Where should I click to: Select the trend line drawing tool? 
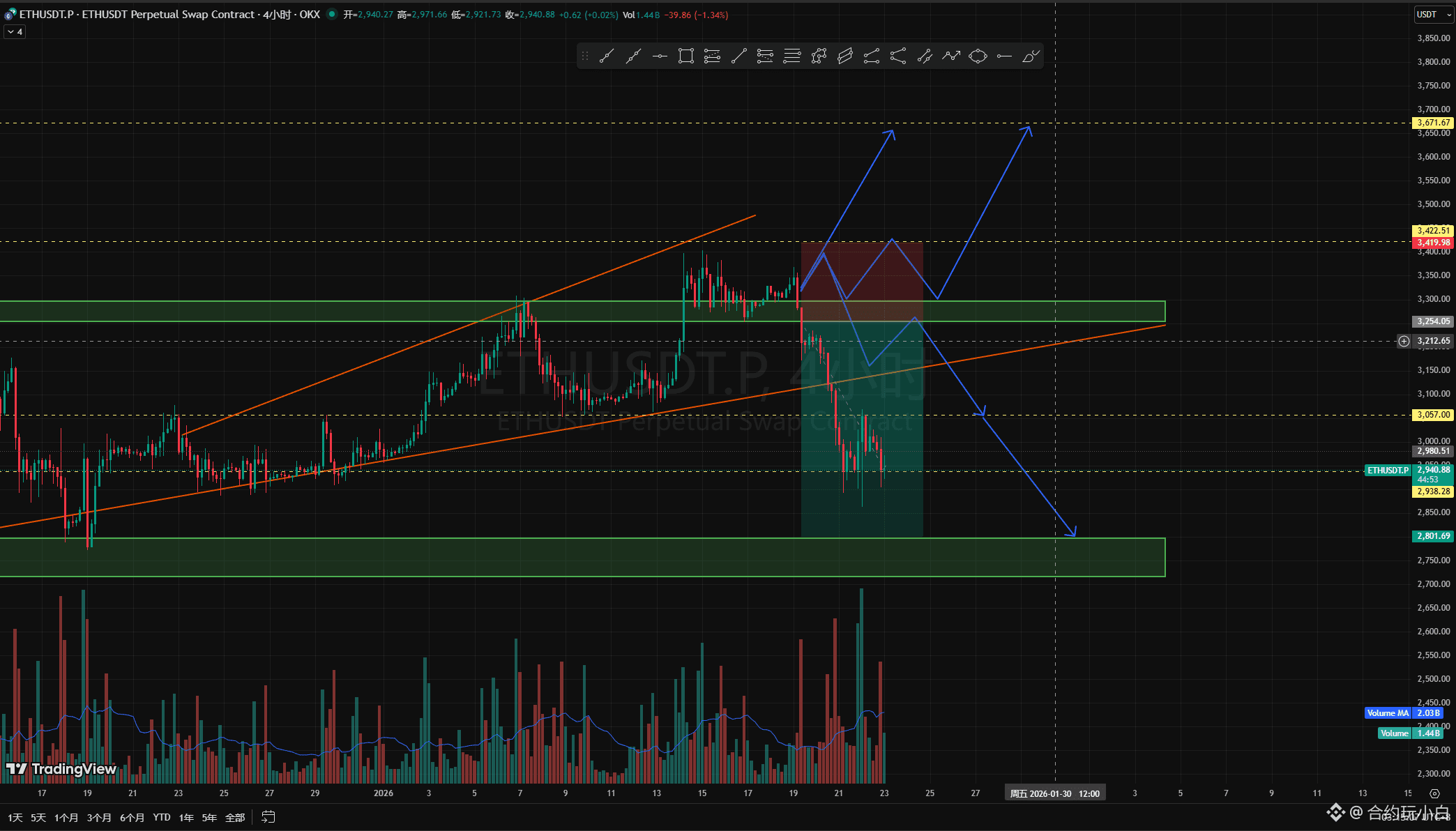(607, 56)
